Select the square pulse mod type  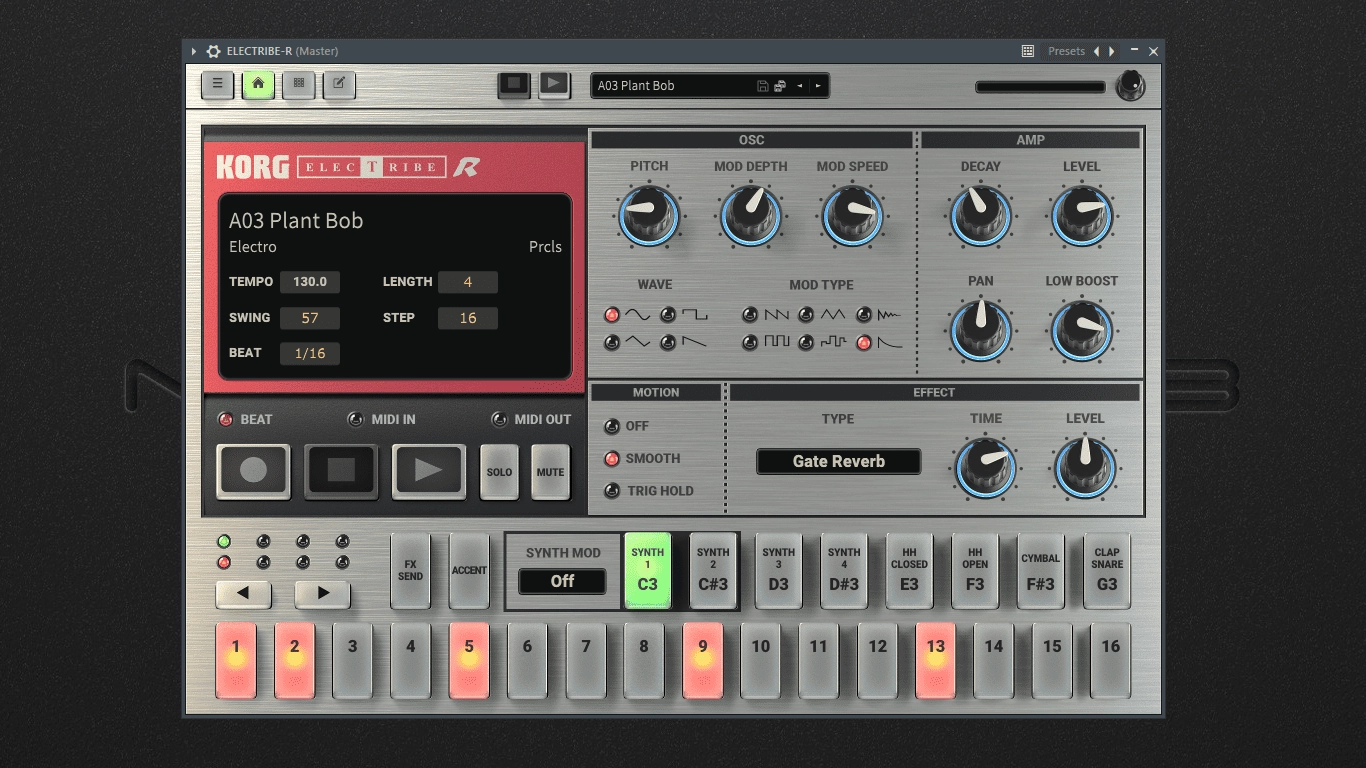tap(750, 343)
